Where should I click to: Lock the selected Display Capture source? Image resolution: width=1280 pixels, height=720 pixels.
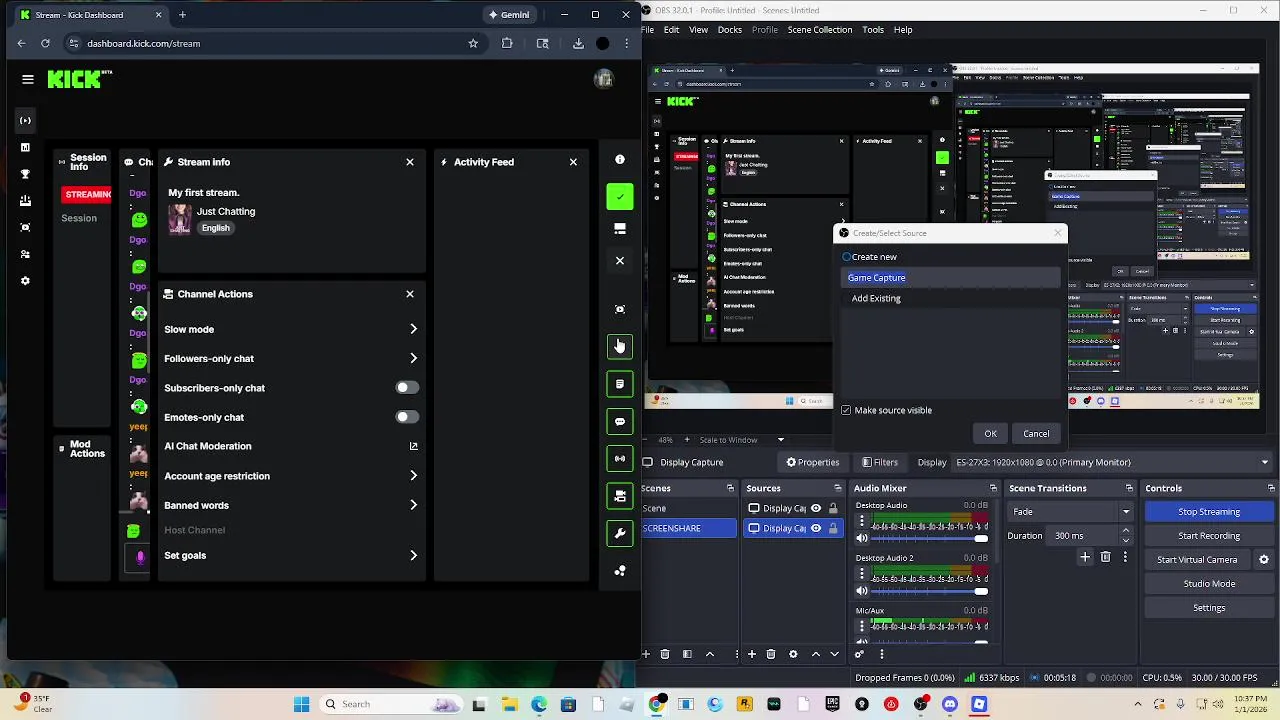coord(832,528)
